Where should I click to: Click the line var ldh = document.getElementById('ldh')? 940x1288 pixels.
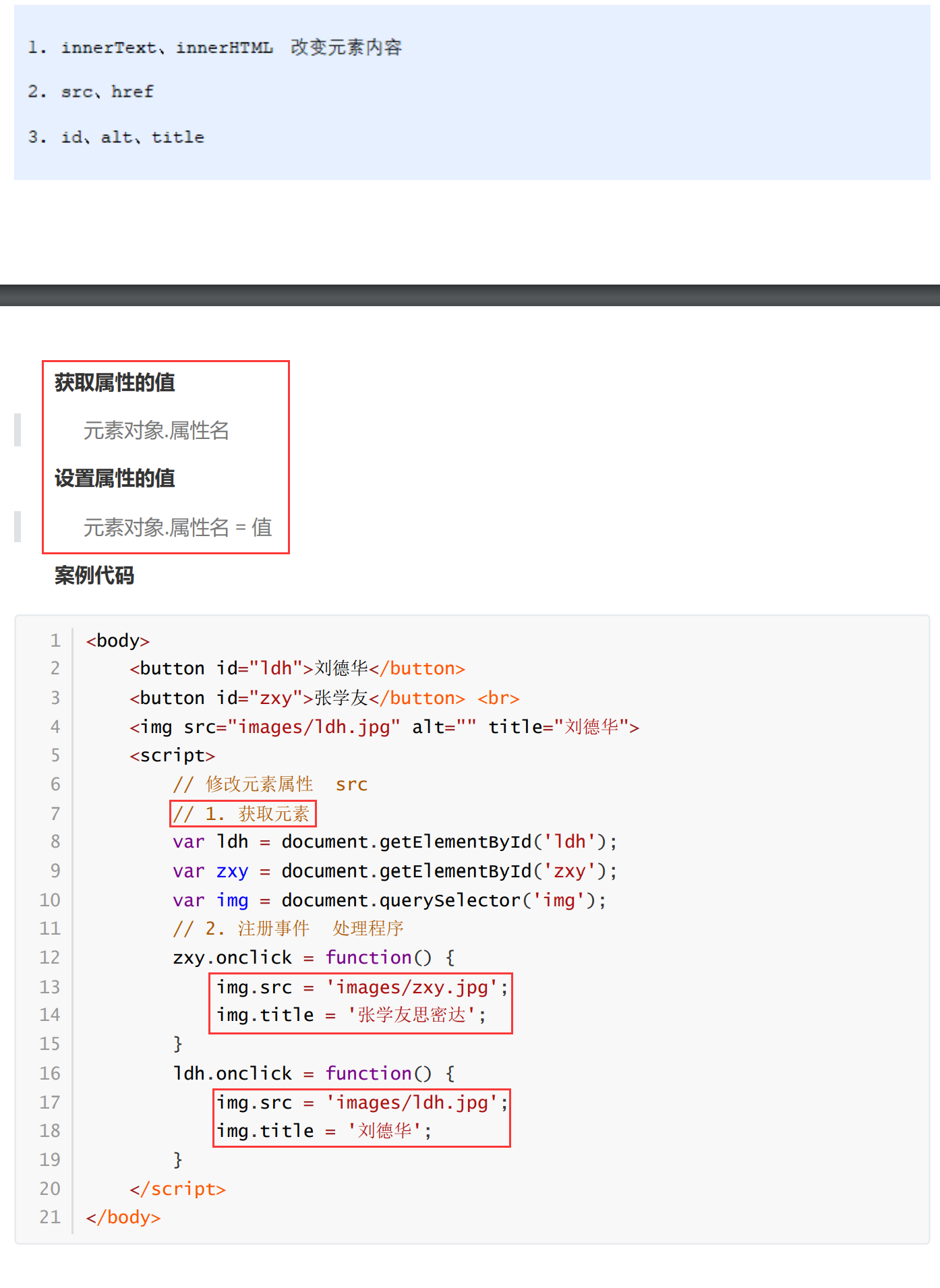395,842
